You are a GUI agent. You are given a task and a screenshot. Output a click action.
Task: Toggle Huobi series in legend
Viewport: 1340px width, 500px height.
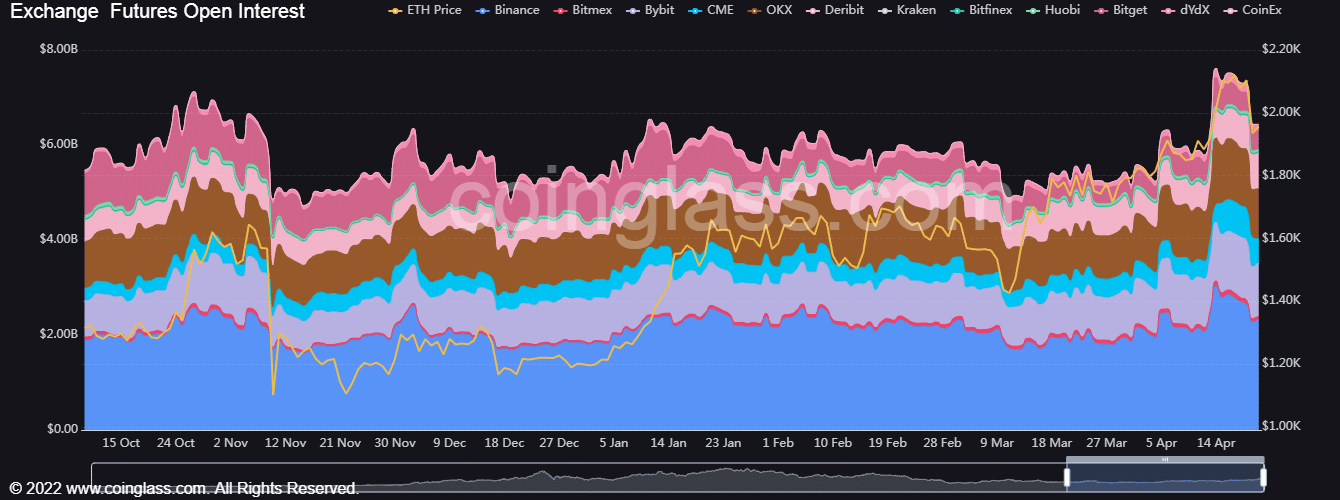[x=1058, y=10]
